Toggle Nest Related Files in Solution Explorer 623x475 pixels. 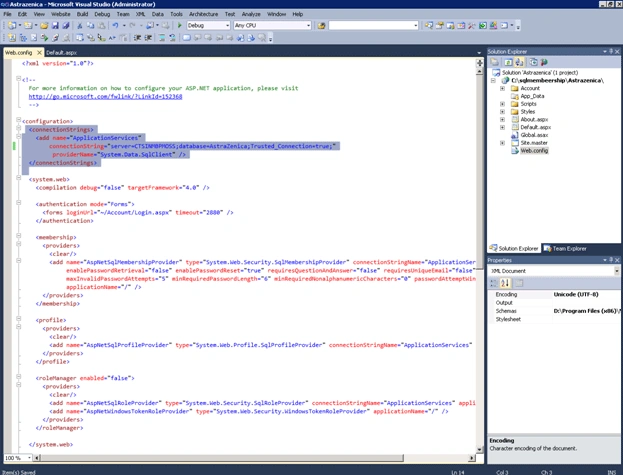coord(519,62)
